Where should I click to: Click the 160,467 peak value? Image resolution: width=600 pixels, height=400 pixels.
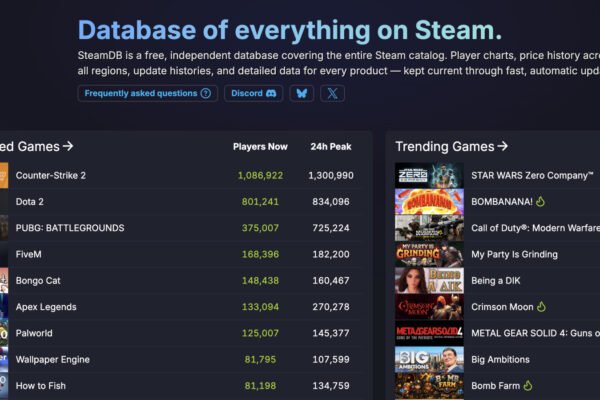tap(331, 281)
